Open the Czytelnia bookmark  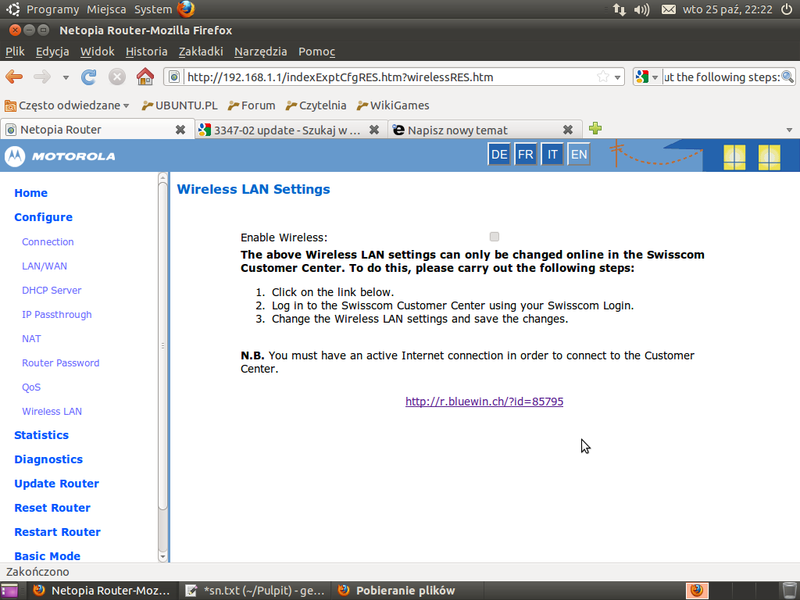click(x=316, y=106)
